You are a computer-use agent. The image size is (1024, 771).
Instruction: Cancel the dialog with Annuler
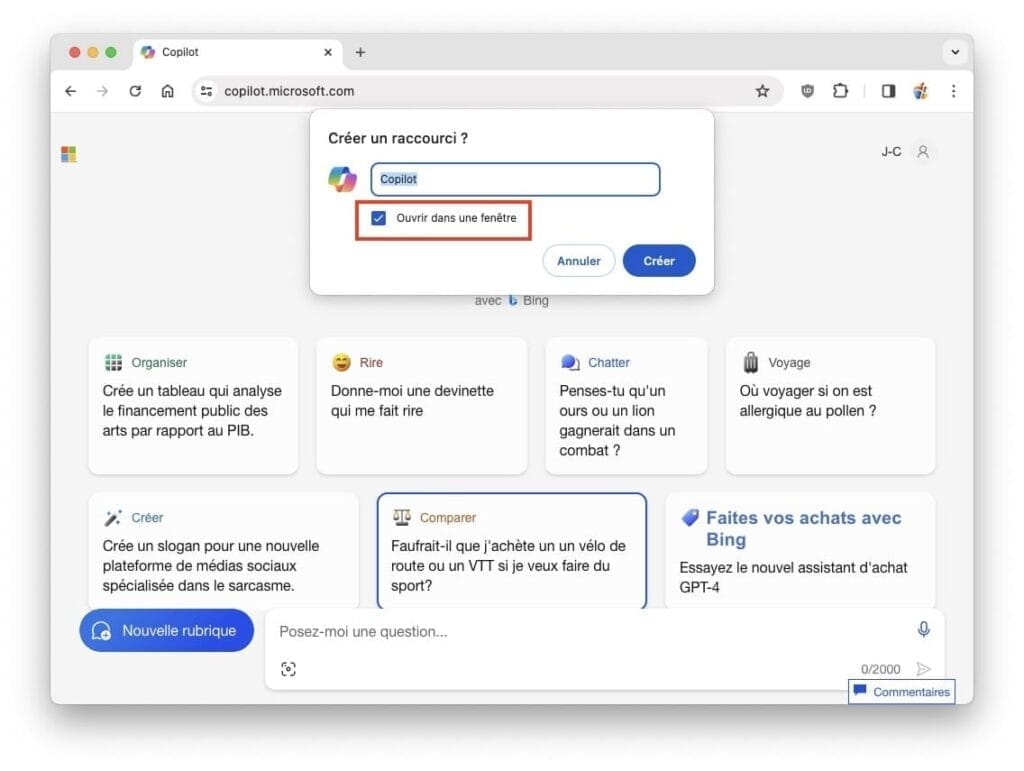tap(578, 260)
